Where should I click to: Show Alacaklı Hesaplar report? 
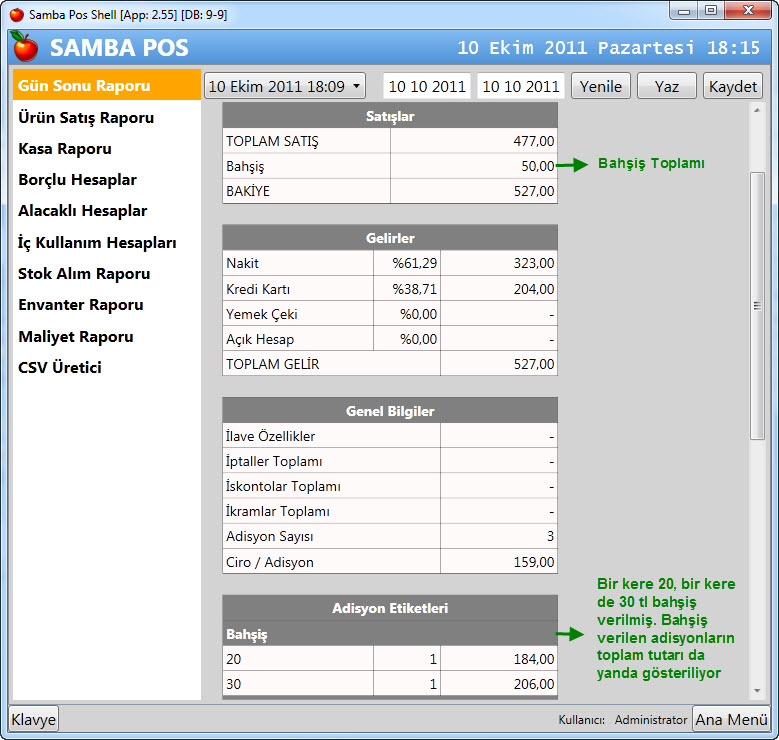[82, 211]
